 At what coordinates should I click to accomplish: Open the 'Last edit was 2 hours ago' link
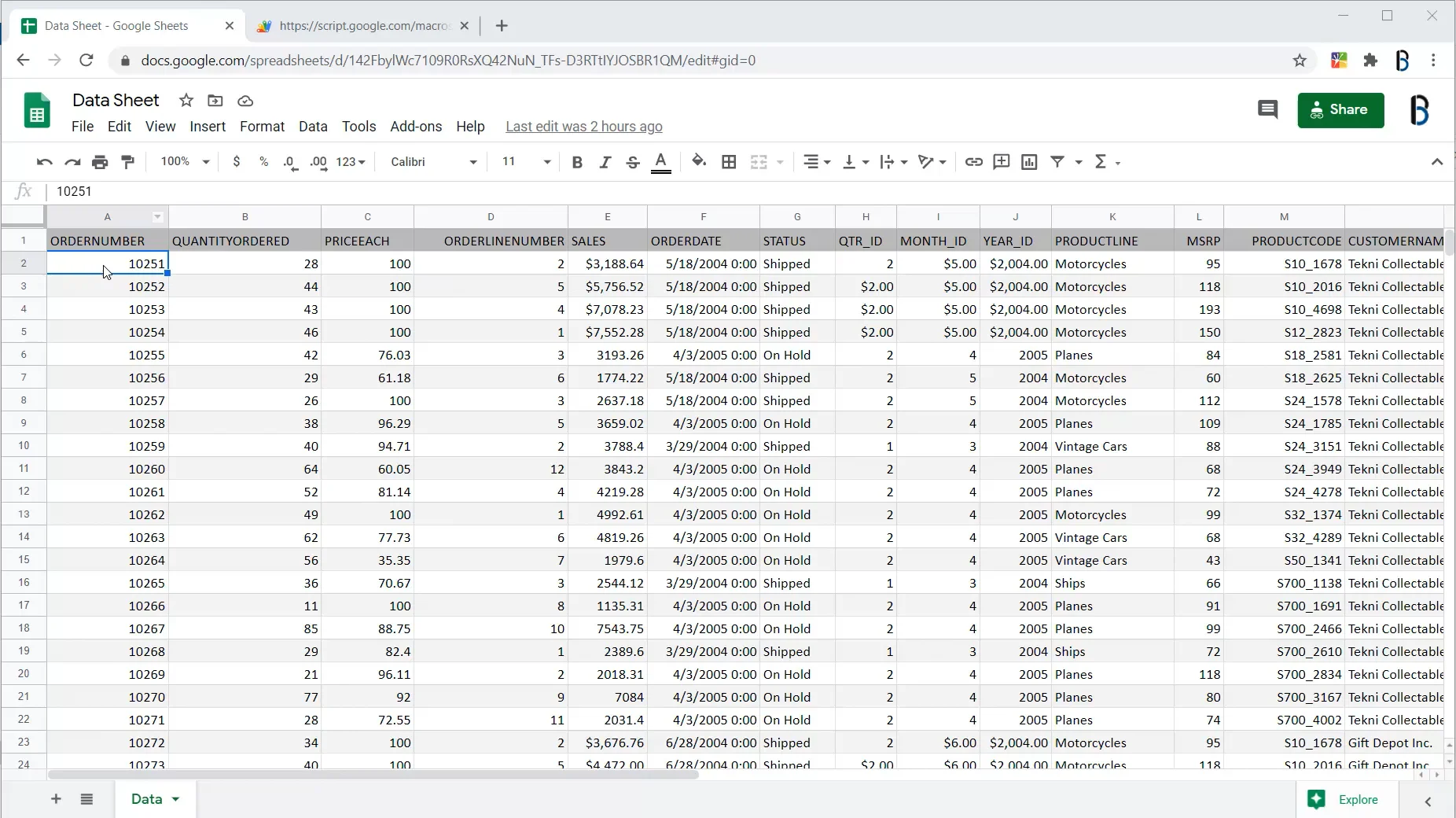(x=583, y=127)
